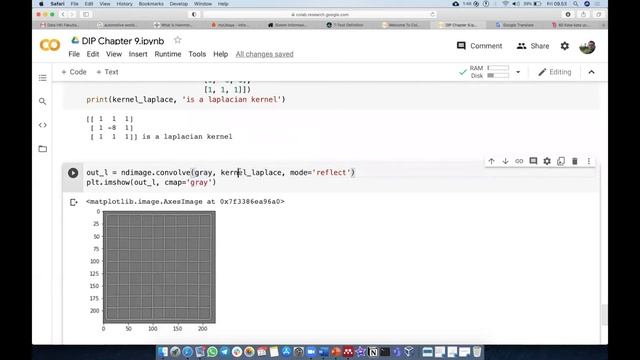Click the notebook vertical scrollbar

[604, 314]
